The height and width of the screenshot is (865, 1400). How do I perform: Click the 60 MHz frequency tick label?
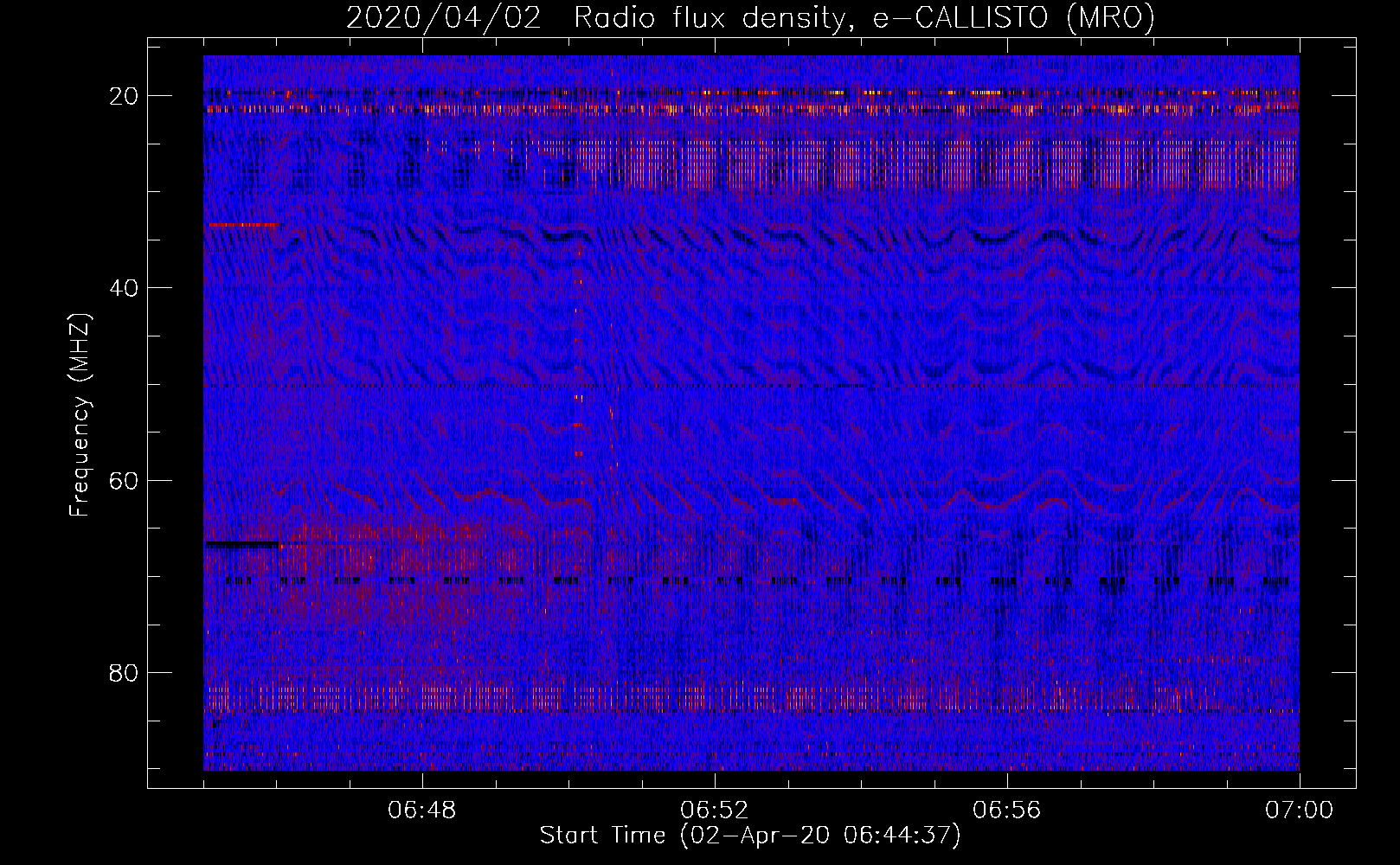point(124,480)
